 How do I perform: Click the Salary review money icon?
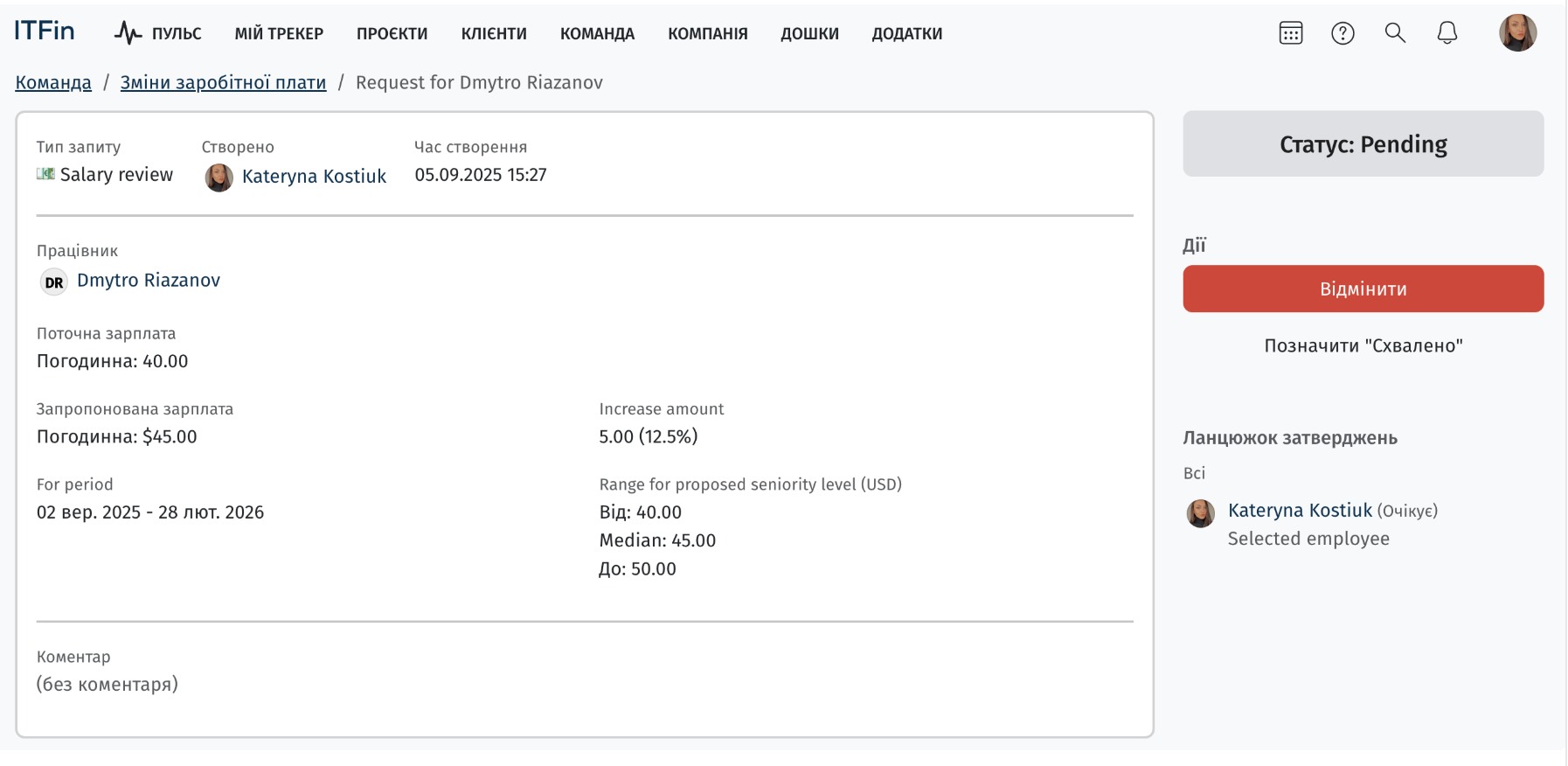click(45, 174)
